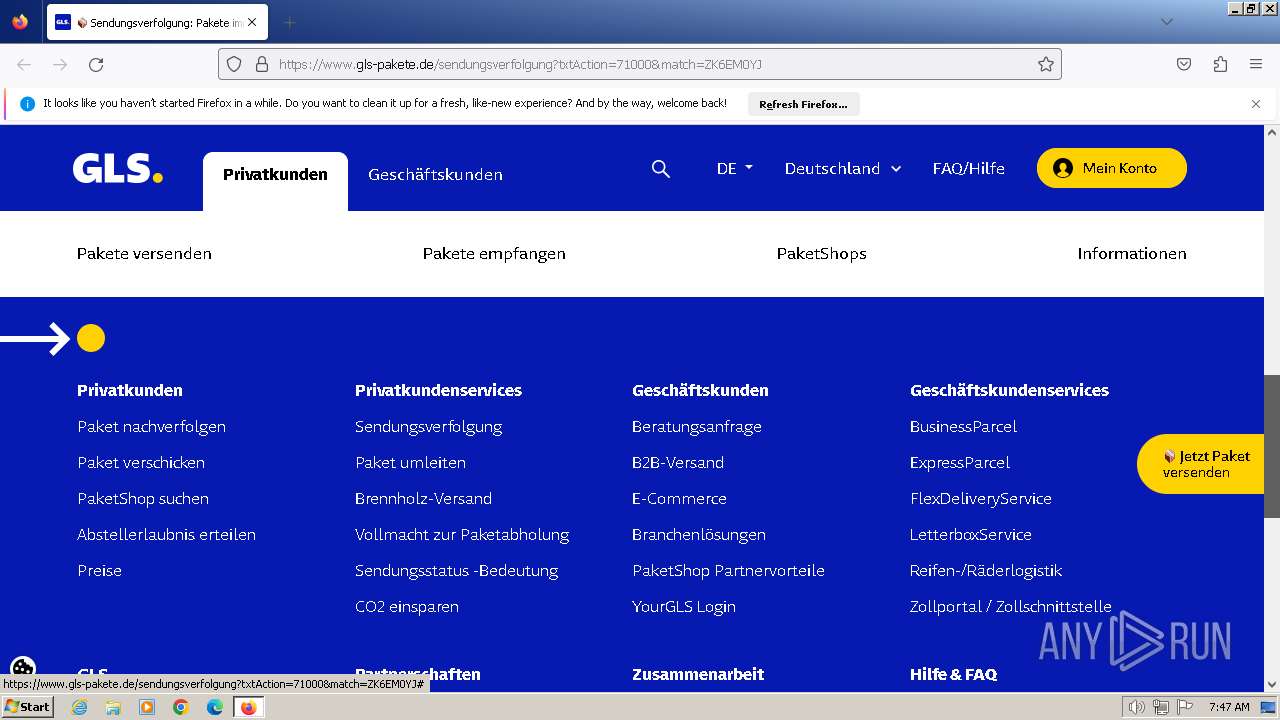
Task: Open E-Commerce link
Action: coord(679,499)
